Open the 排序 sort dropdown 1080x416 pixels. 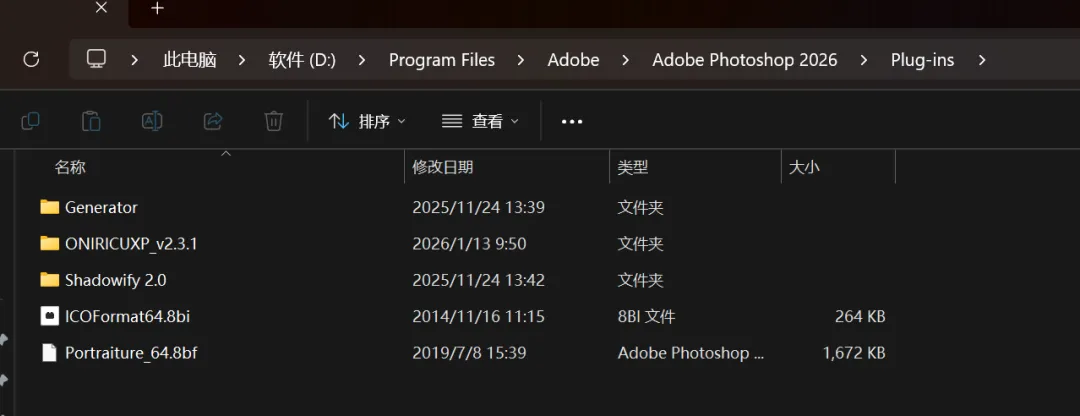click(367, 122)
